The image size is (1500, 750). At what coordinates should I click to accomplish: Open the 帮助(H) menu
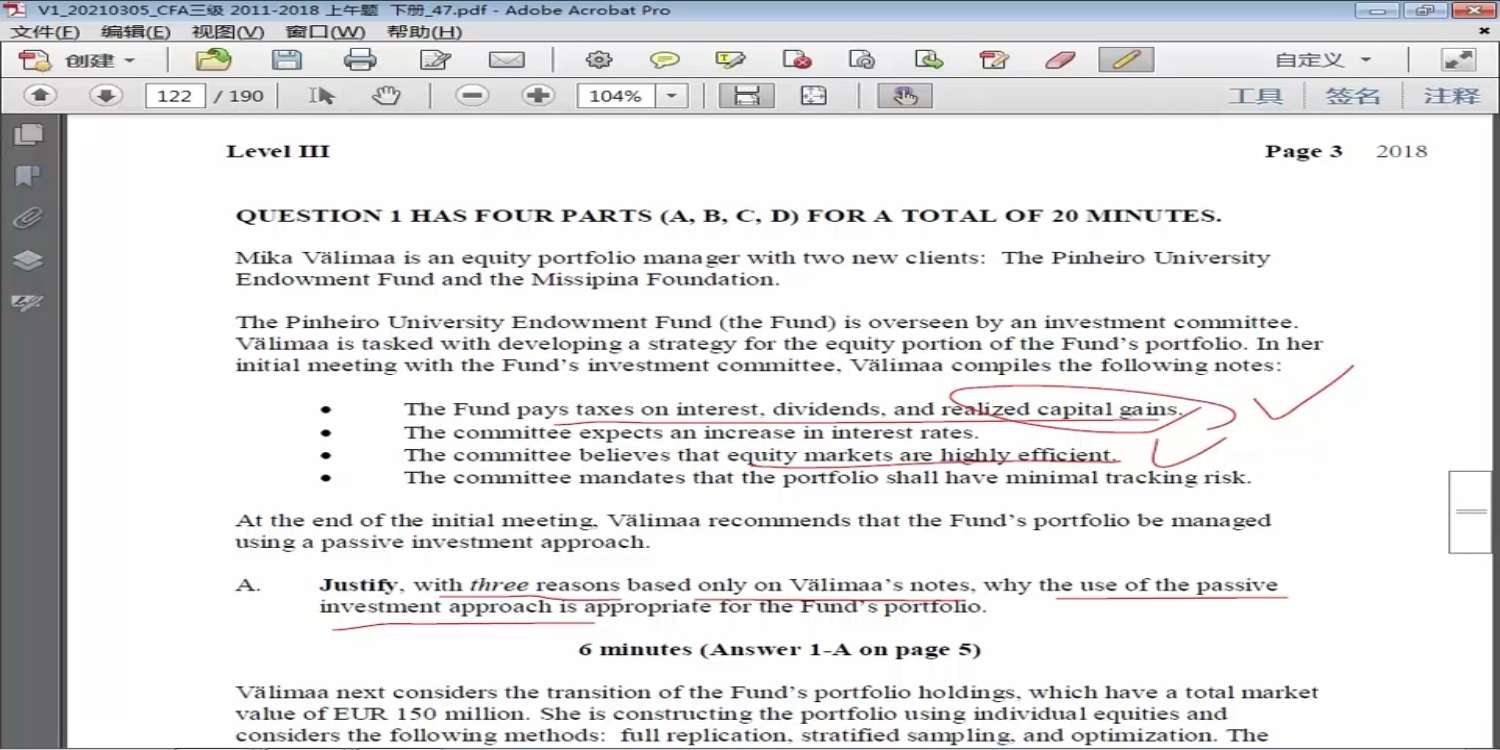click(424, 32)
